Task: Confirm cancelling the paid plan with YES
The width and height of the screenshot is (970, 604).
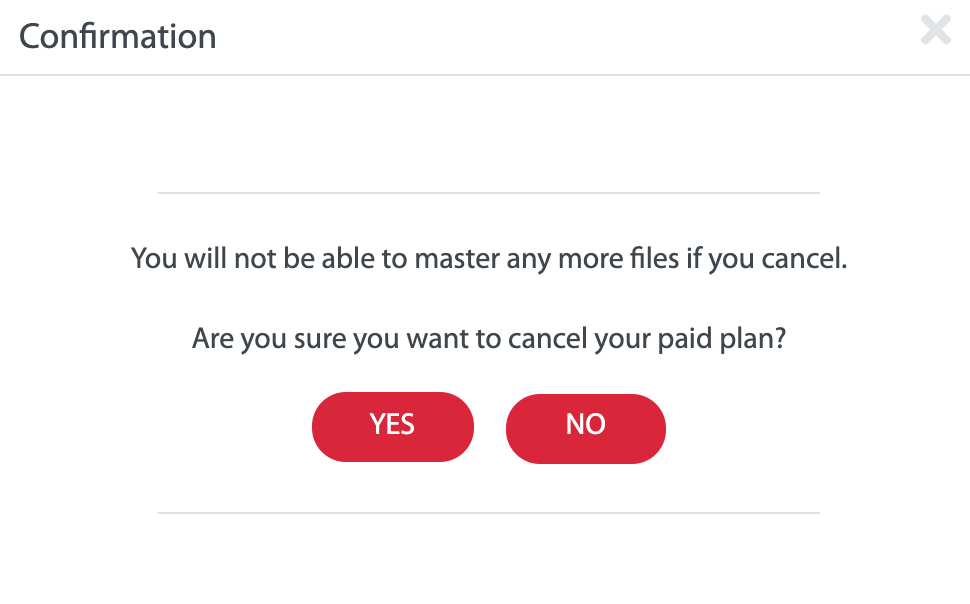Action: pyautogui.click(x=393, y=426)
